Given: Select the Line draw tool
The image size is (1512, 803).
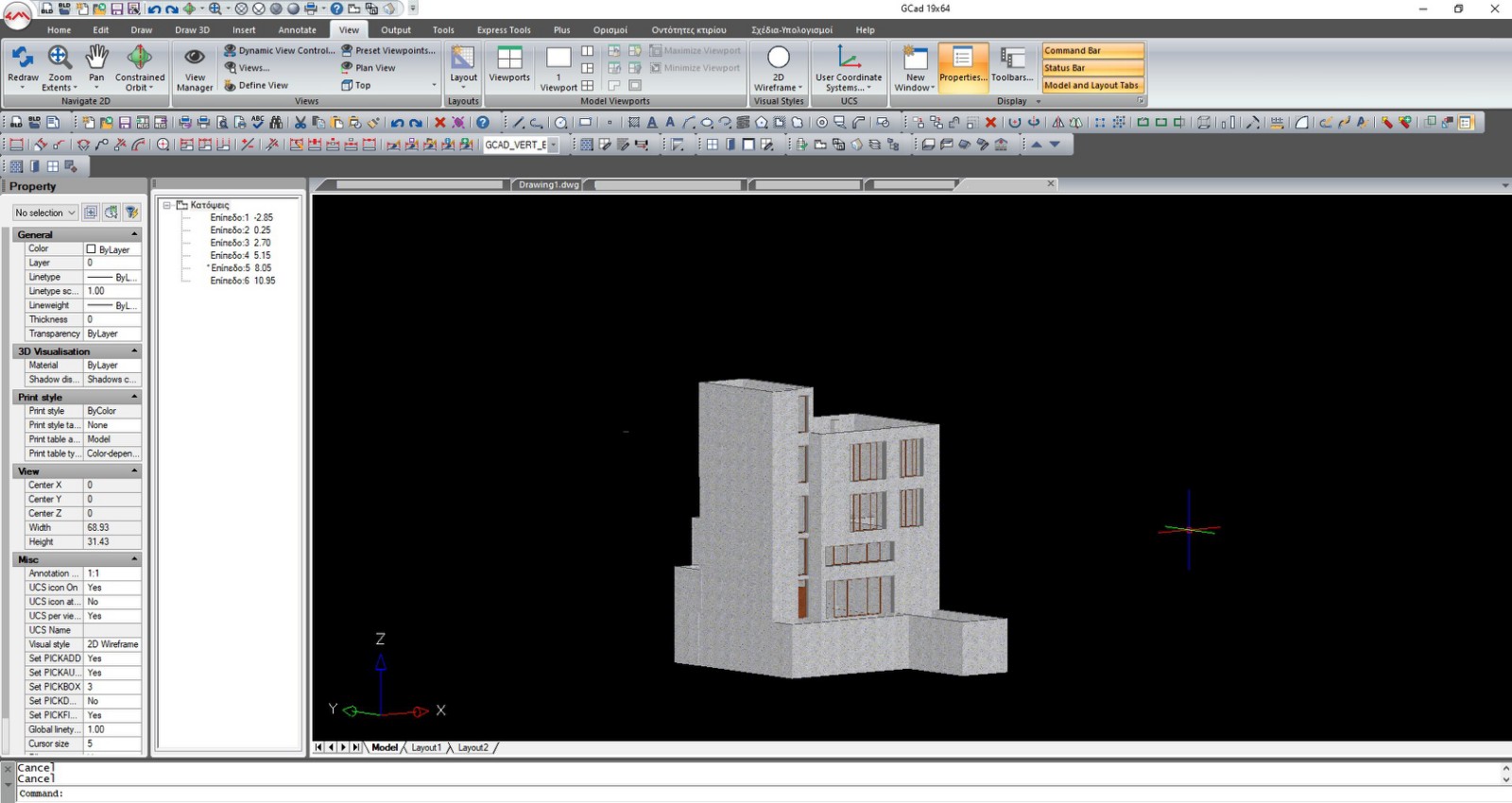Looking at the screenshot, I should click(x=518, y=122).
